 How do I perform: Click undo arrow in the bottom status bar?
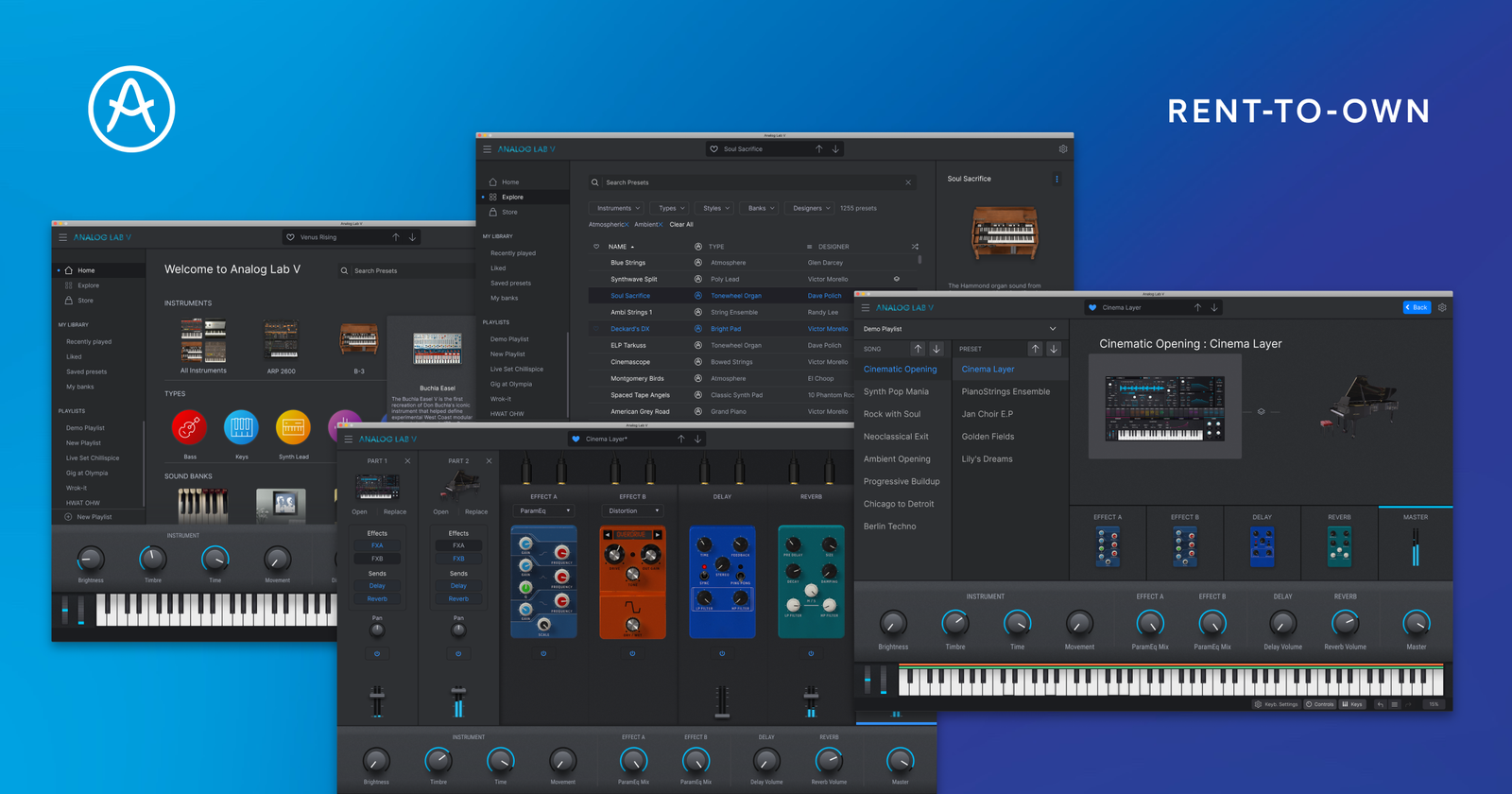point(1381,704)
